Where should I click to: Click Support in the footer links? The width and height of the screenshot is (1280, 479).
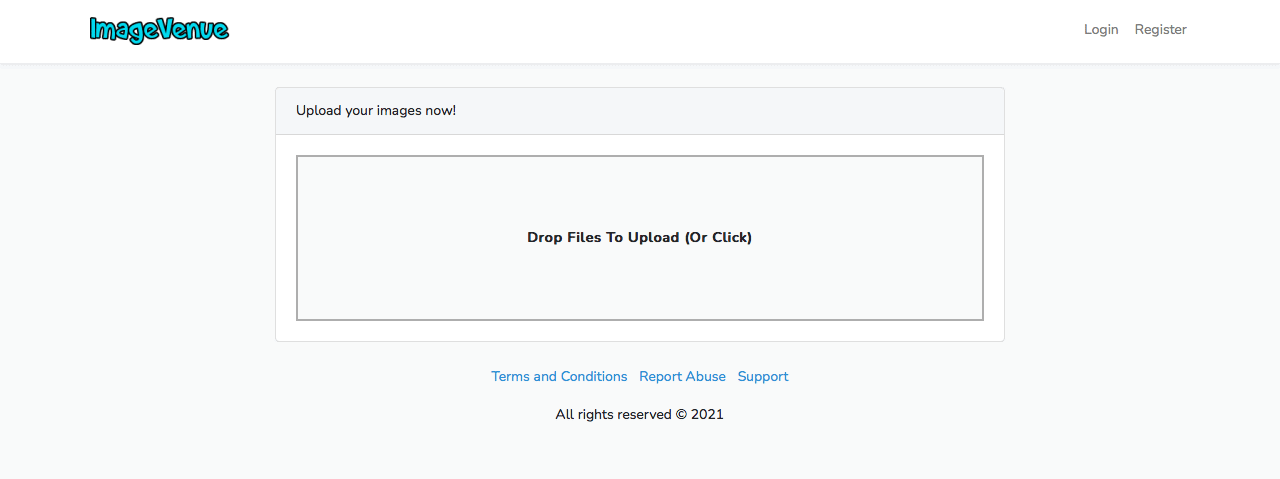coord(763,377)
